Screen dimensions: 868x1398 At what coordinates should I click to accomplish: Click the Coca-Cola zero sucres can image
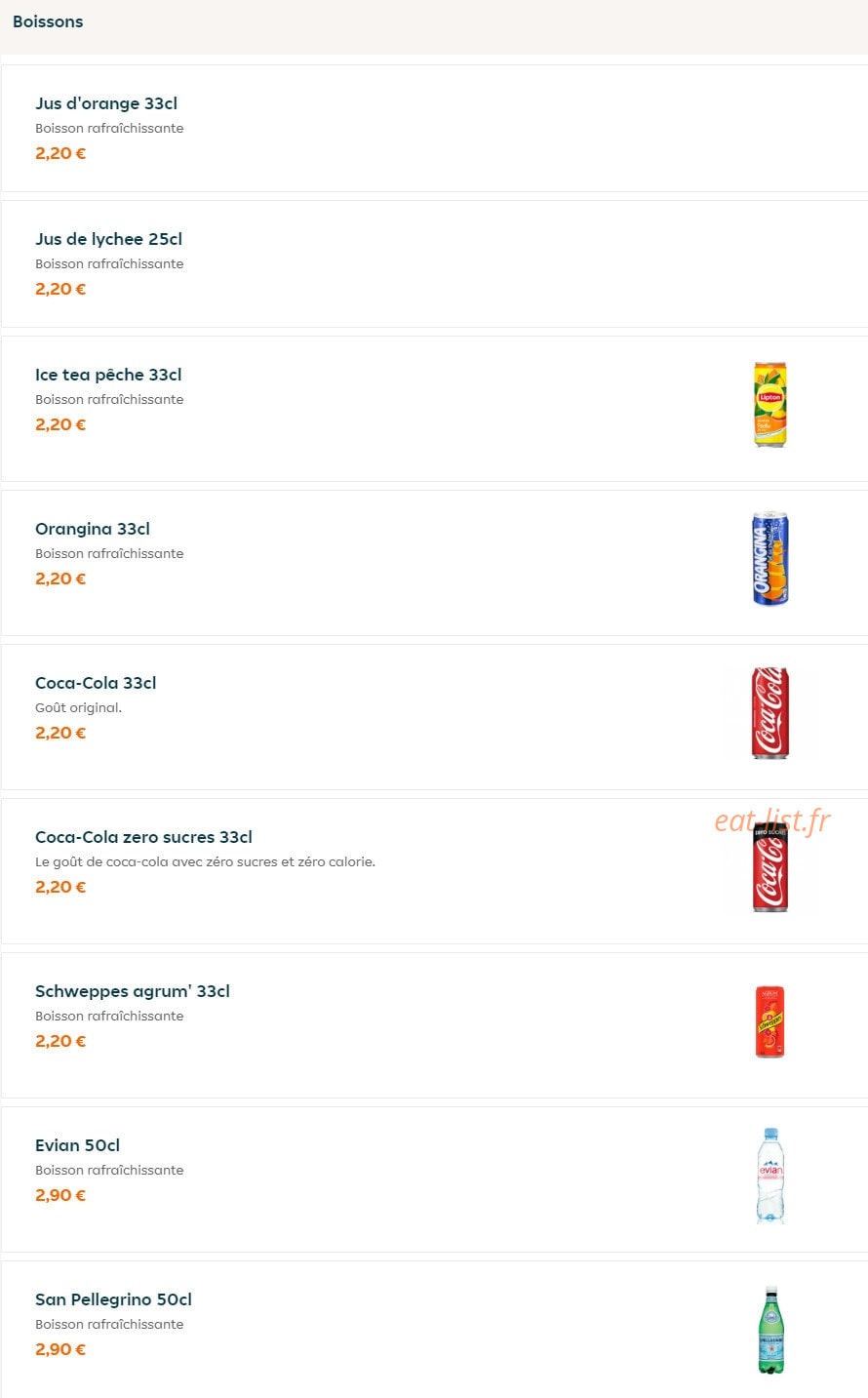pyautogui.click(x=770, y=867)
